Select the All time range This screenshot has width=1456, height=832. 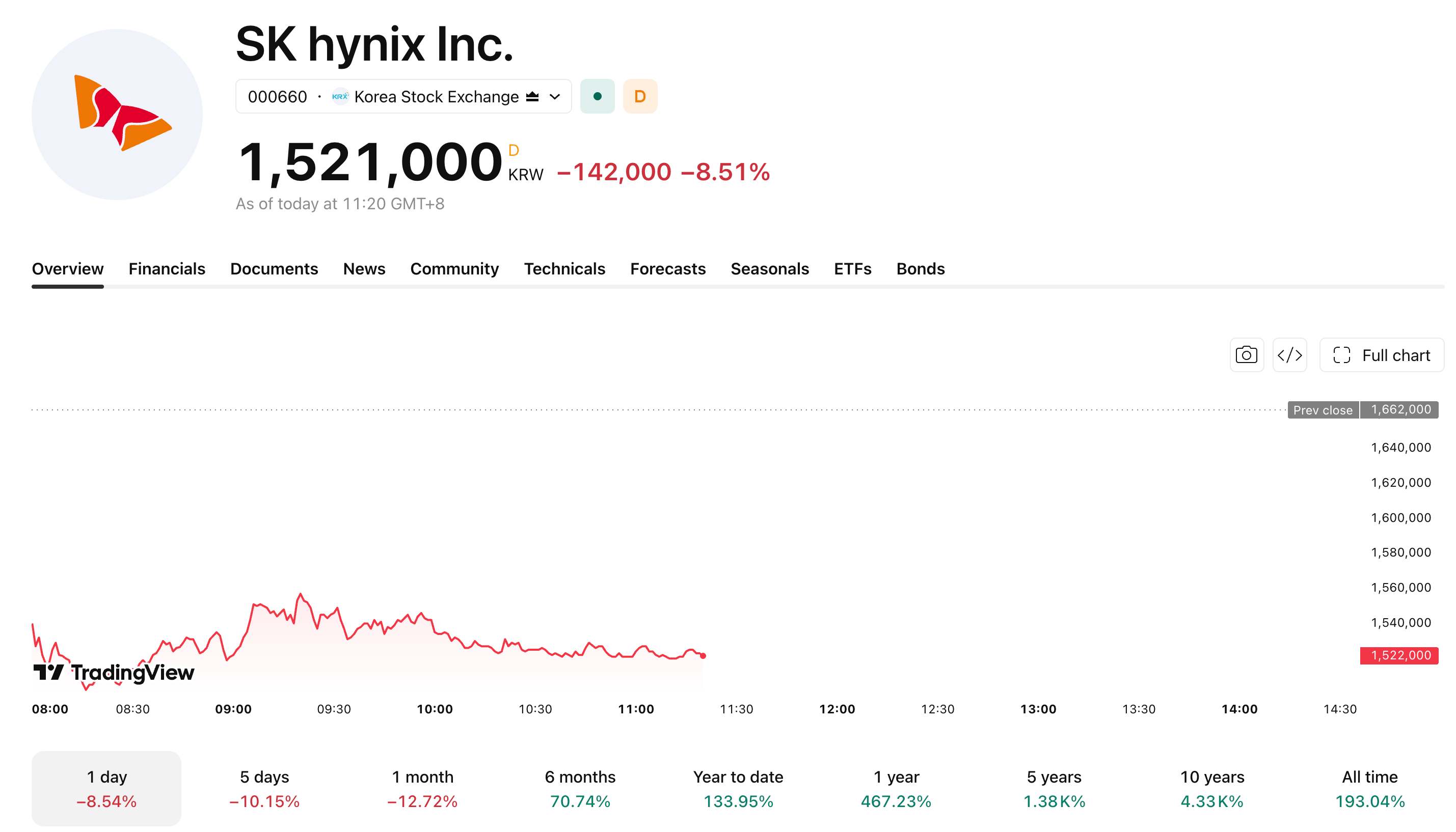click(x=1370, y=789)
